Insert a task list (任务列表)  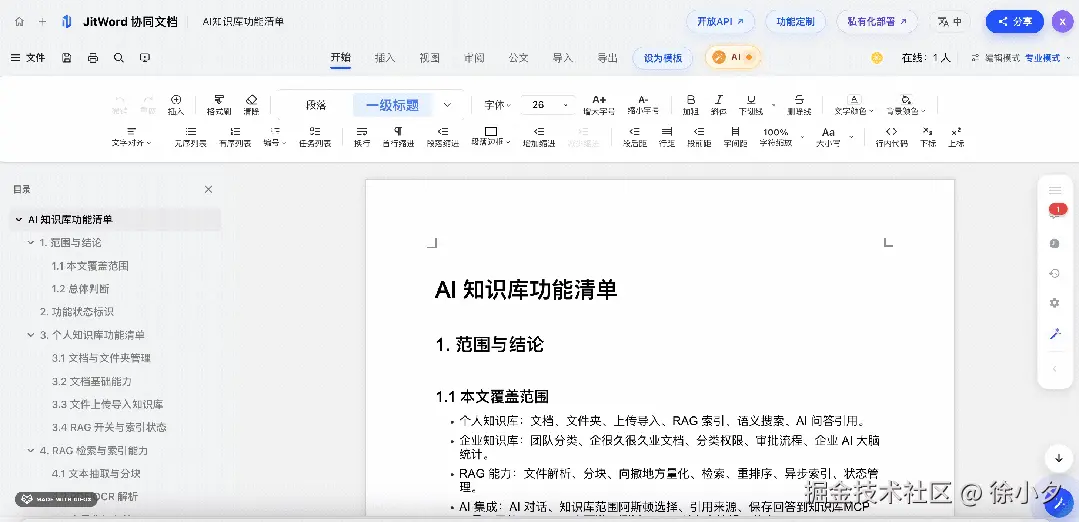pyautogui.click(x=315, y=136)
